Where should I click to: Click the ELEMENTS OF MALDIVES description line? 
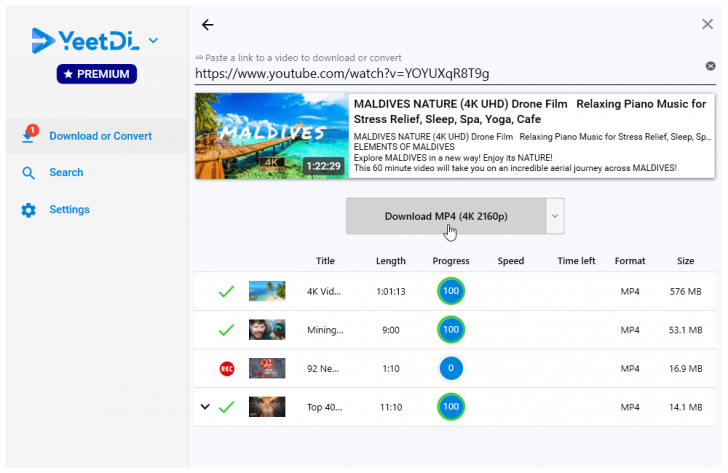pos(404,147)
